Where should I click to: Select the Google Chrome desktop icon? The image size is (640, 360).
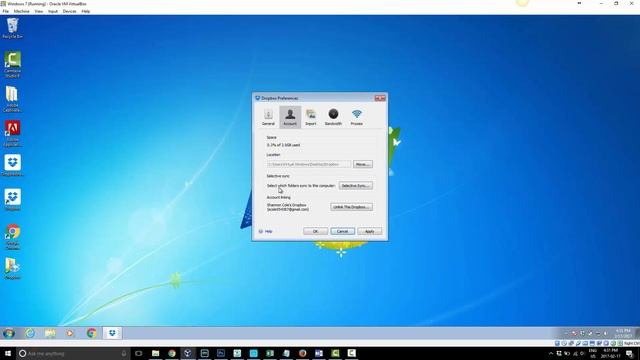12,237
